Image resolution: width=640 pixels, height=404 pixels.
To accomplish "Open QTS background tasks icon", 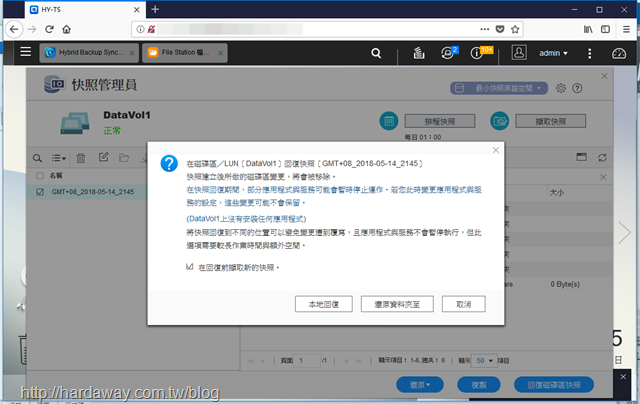I will pos(419,53).
